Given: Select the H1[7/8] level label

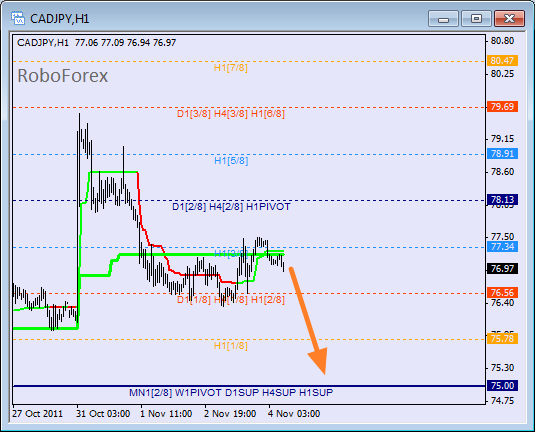Looking at the screenshot, I should [x=231, y=68].
